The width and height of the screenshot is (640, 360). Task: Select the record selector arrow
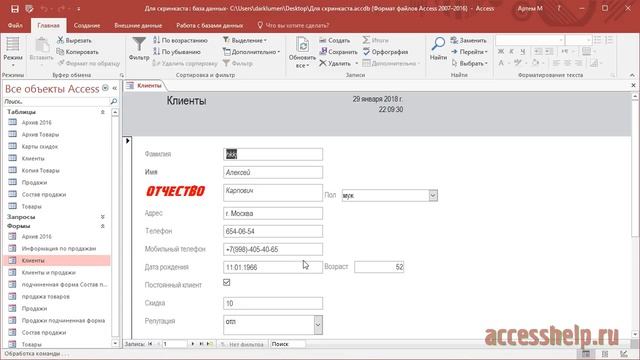click(x=127, y=141)
